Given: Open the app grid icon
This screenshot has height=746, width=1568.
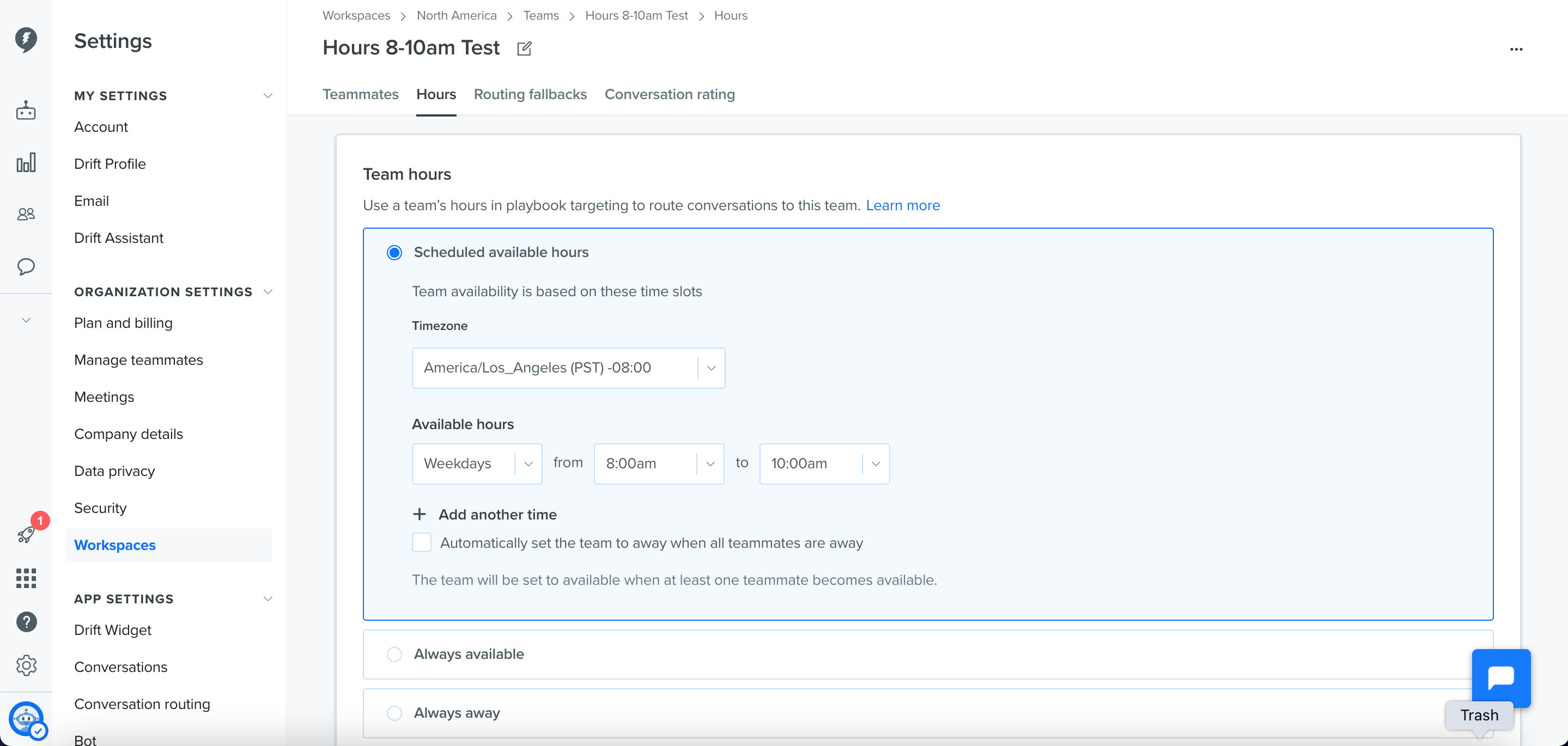Looking at the screenshot, I should pyautogui.click(x=26, y=578).
